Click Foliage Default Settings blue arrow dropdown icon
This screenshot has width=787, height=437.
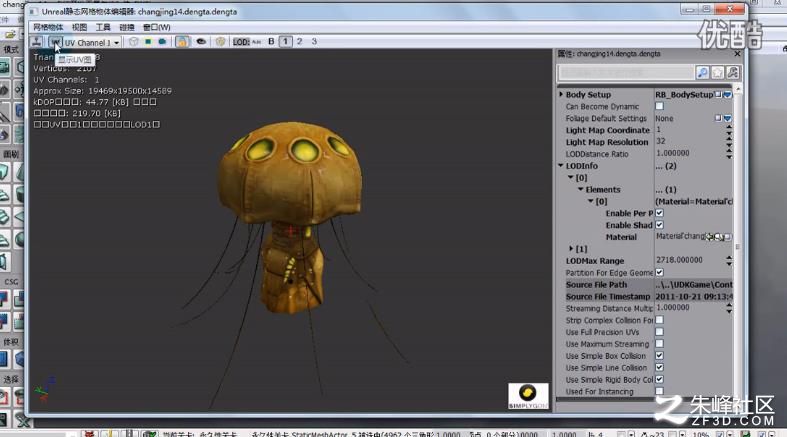point(727,118)
